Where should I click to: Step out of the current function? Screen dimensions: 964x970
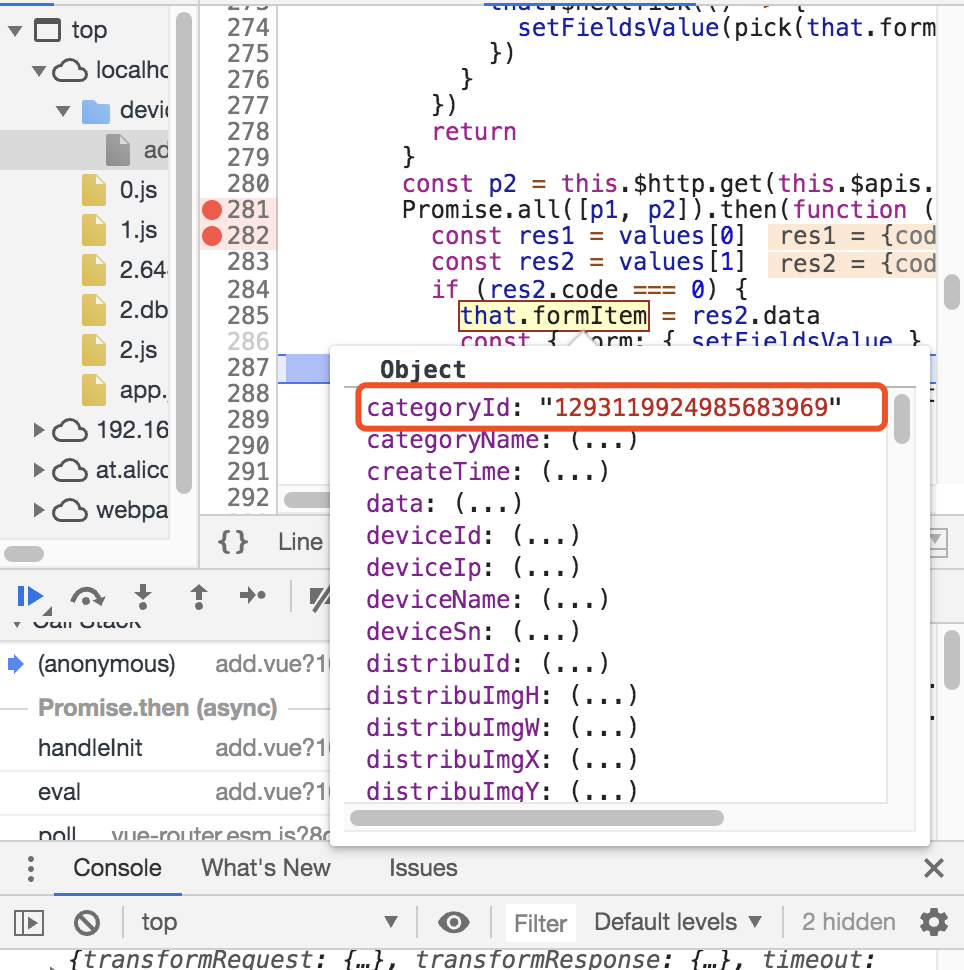pyautogui.click(x=197, y=595)
